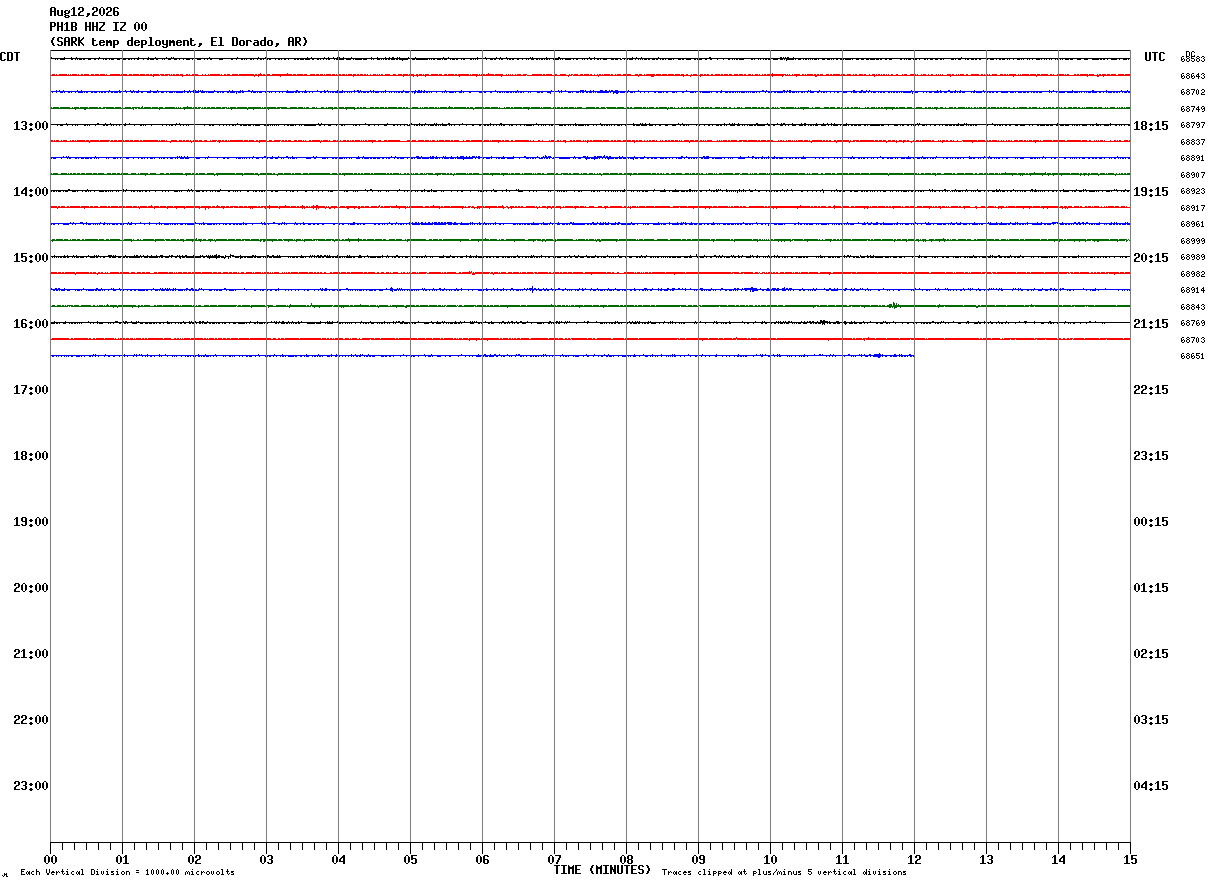Select the 18:15 UTC time label

coord(1151,125)
